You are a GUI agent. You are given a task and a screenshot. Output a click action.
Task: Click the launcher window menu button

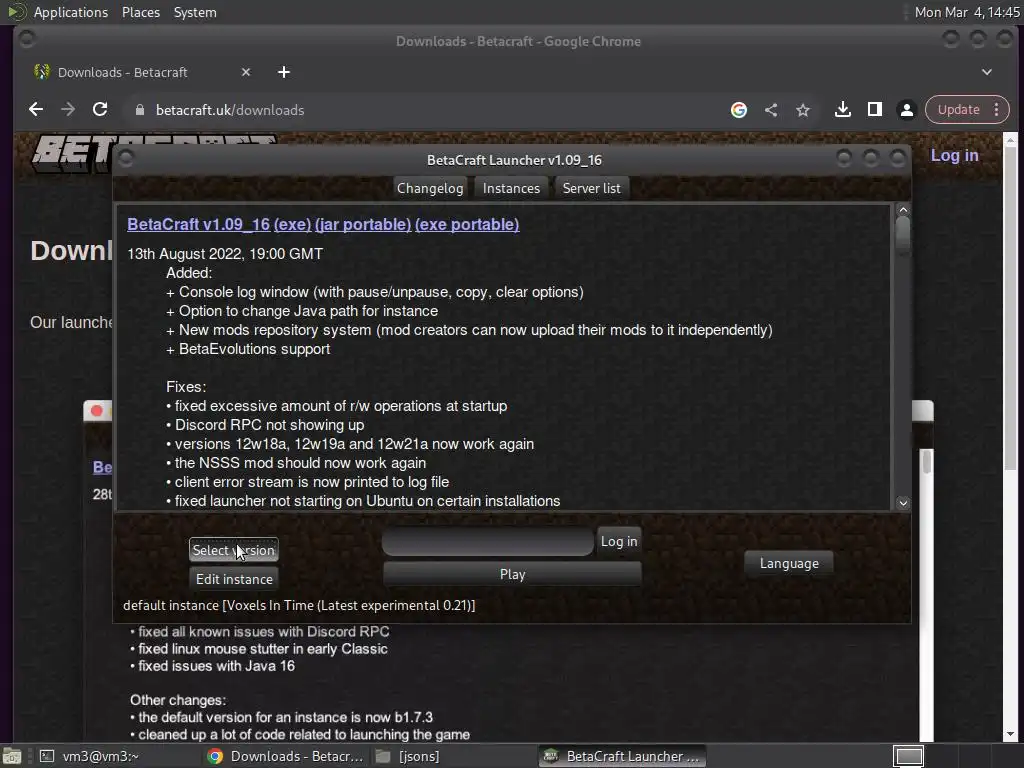pyautogui.click(x=126, y=159)
